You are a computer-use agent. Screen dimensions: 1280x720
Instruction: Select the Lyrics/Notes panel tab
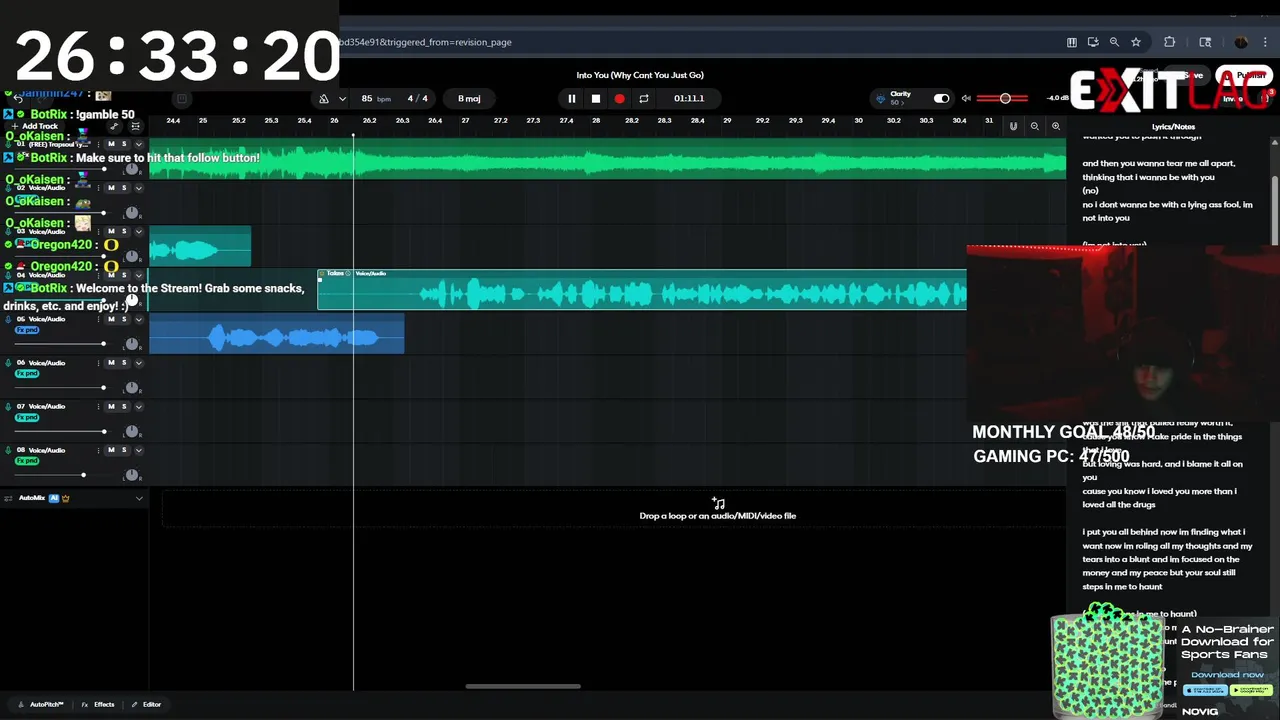point(1173,127)
